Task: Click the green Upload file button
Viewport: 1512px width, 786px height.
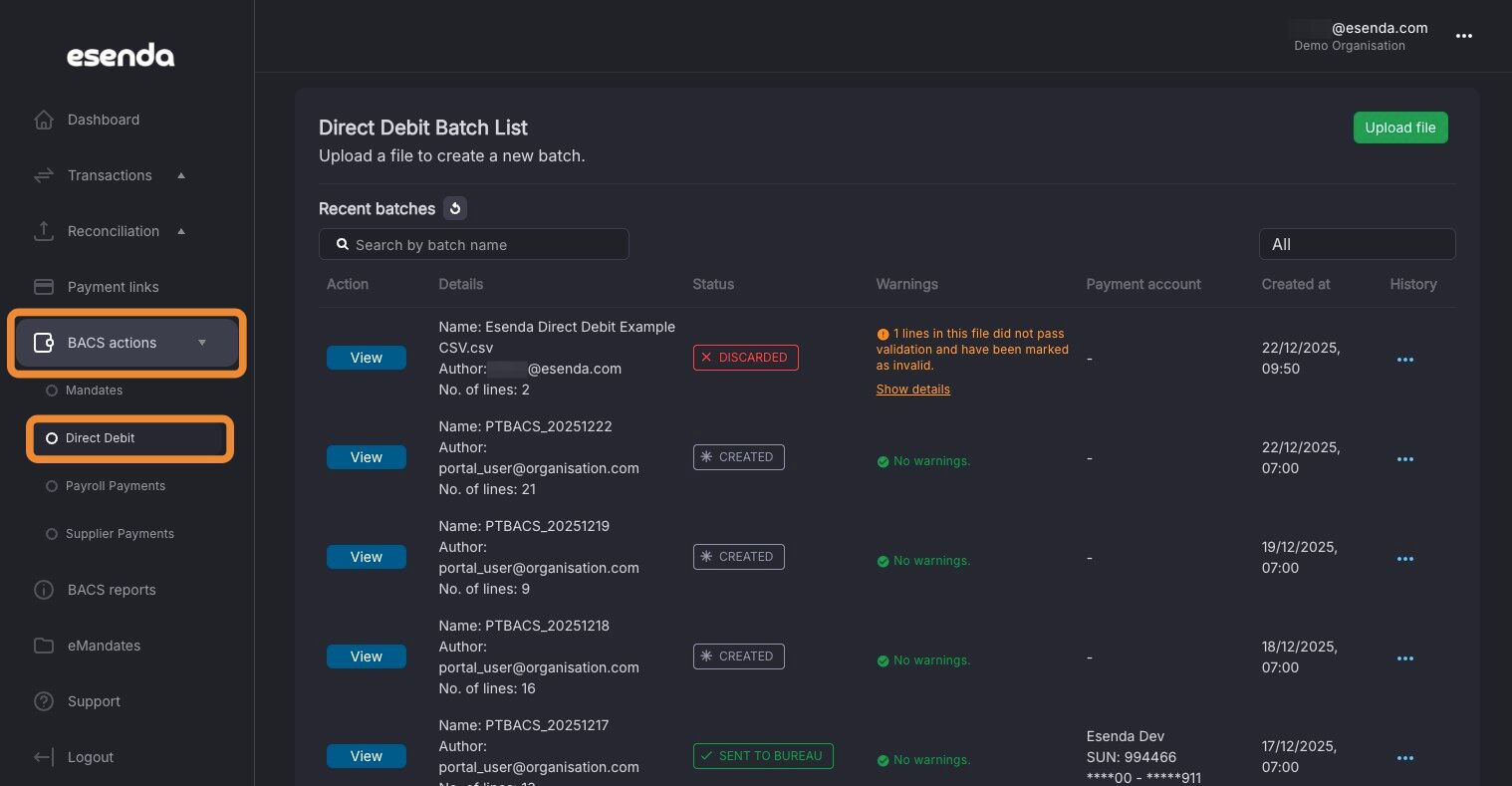Action: click(x=1400, y=128)
